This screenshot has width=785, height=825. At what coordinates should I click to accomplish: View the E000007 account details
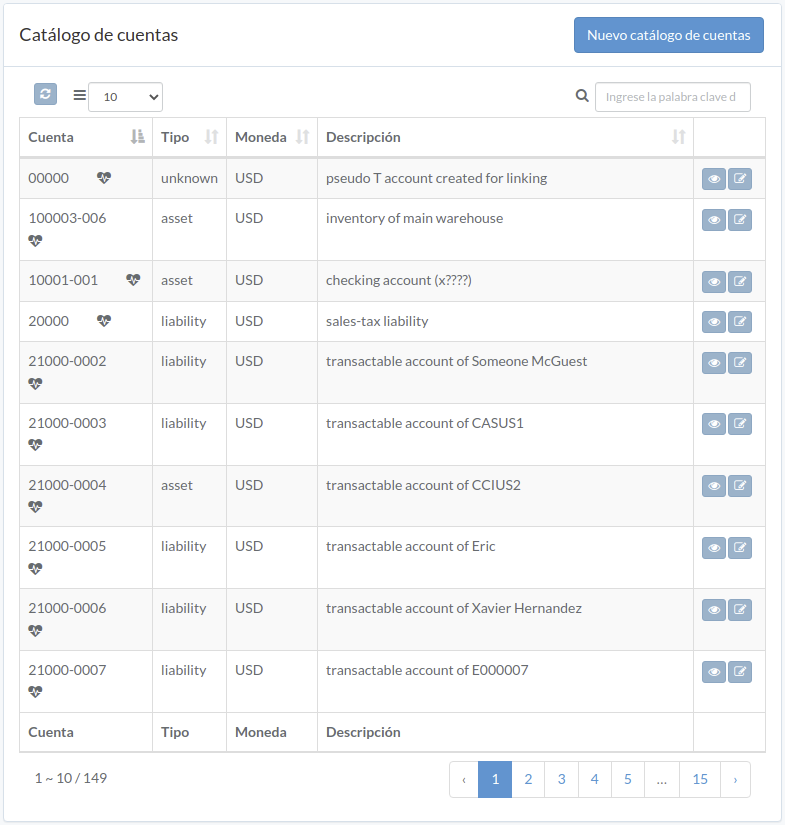pyautogui.click(x=714, y=672)
